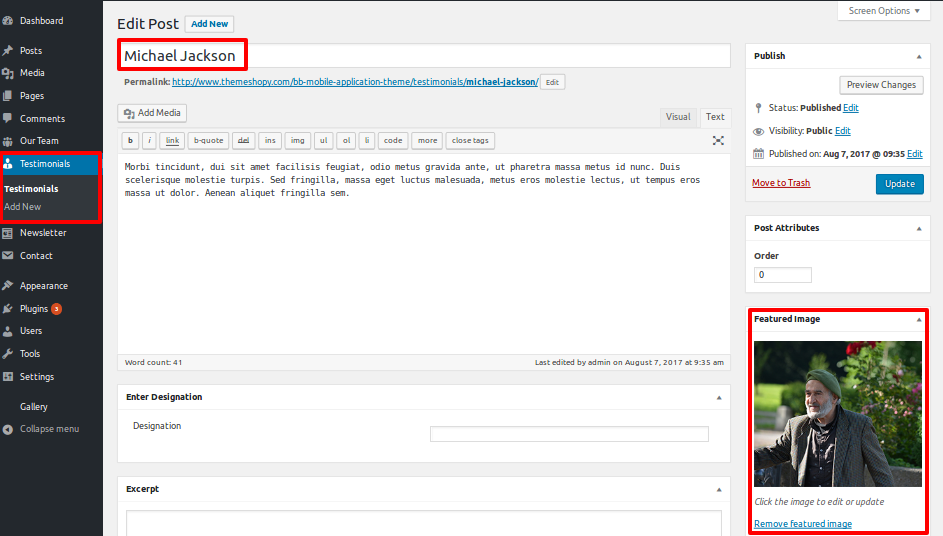The width and height of the screenshot is (943, 536).
Task: Switch to the Text editor tab
Action: pyautogui.click(x=715, y=117)
